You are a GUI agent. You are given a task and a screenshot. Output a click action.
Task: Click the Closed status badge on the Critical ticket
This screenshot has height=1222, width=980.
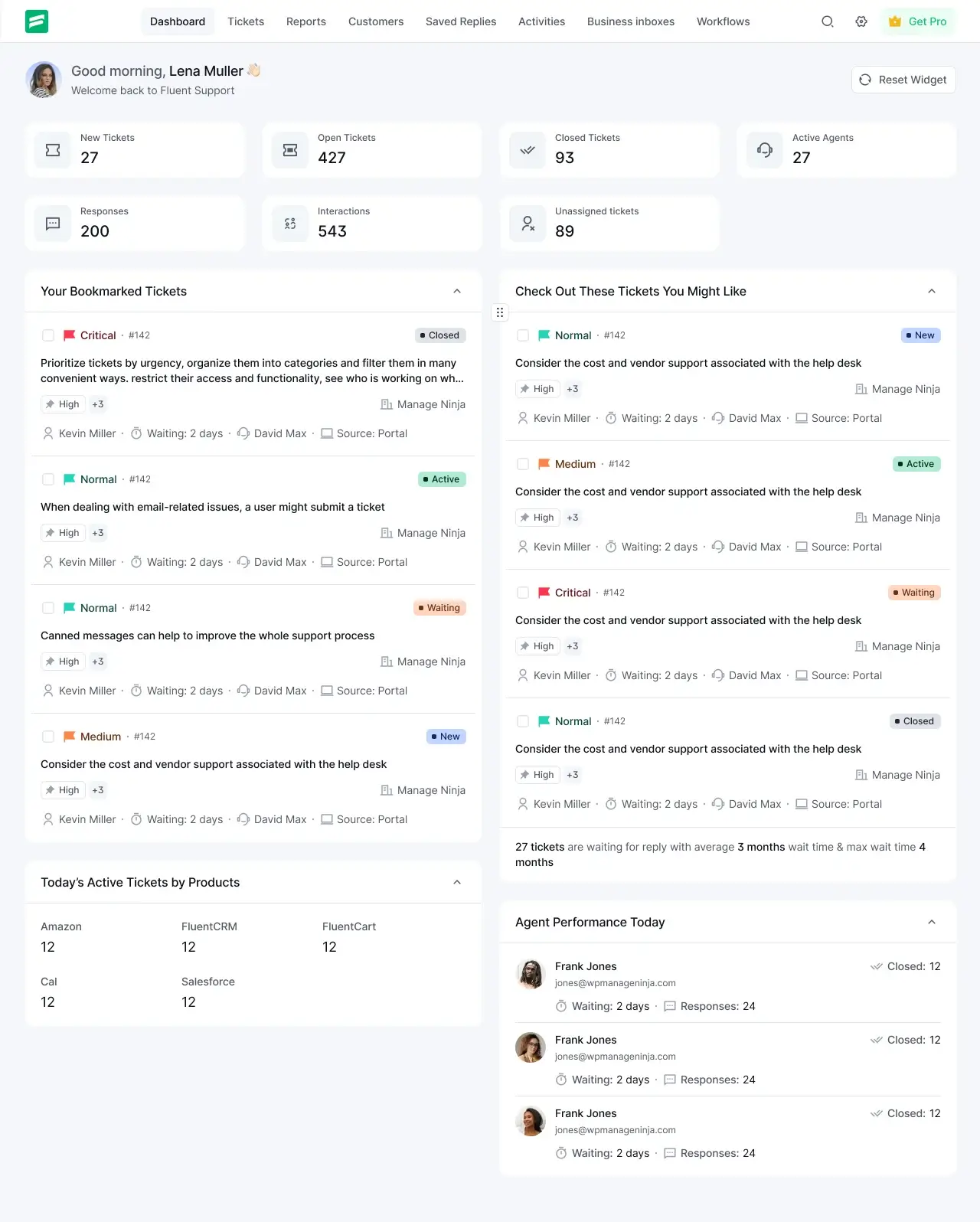[439, 335]
